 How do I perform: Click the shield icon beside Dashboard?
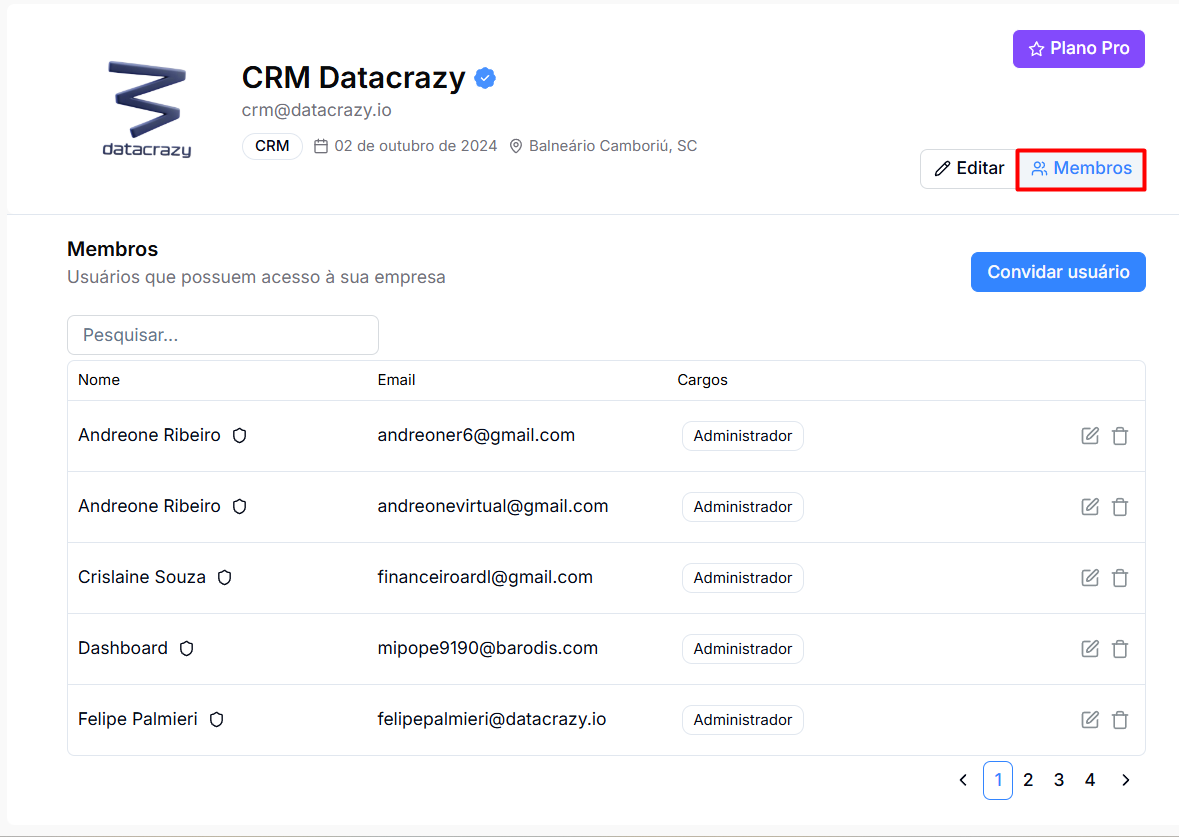click(x=186, y=648)
